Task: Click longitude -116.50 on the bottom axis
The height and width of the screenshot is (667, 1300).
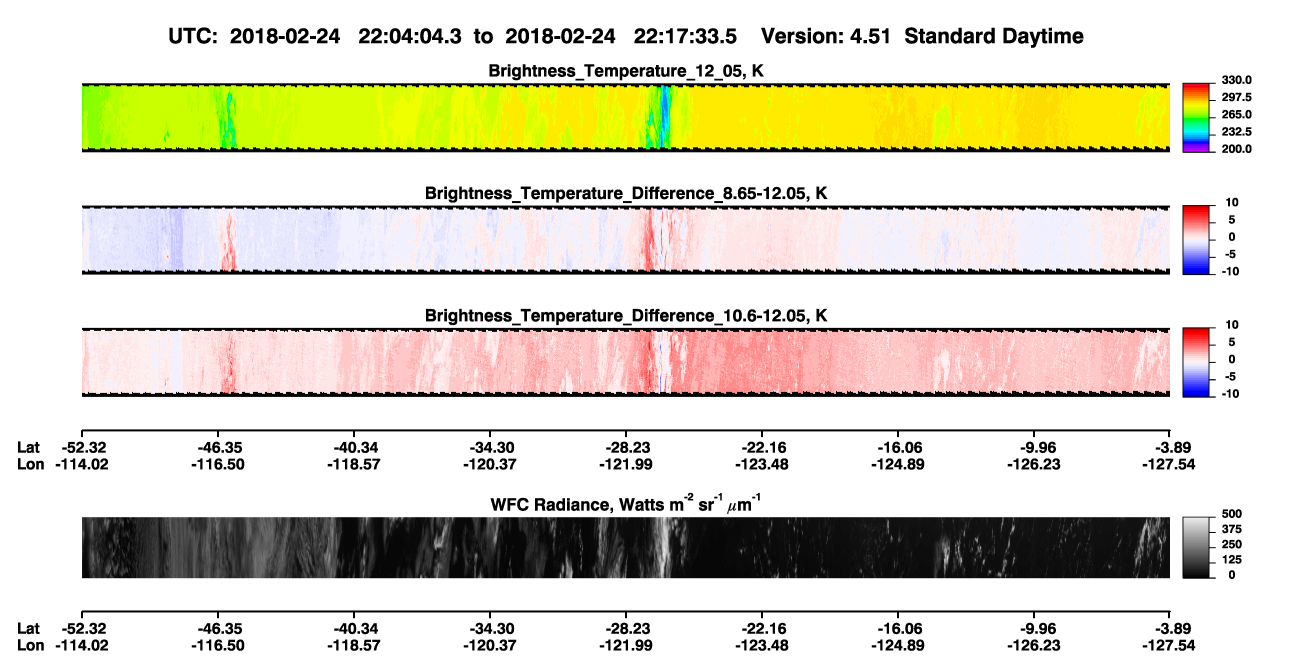Action: click(x=217, y=645)
